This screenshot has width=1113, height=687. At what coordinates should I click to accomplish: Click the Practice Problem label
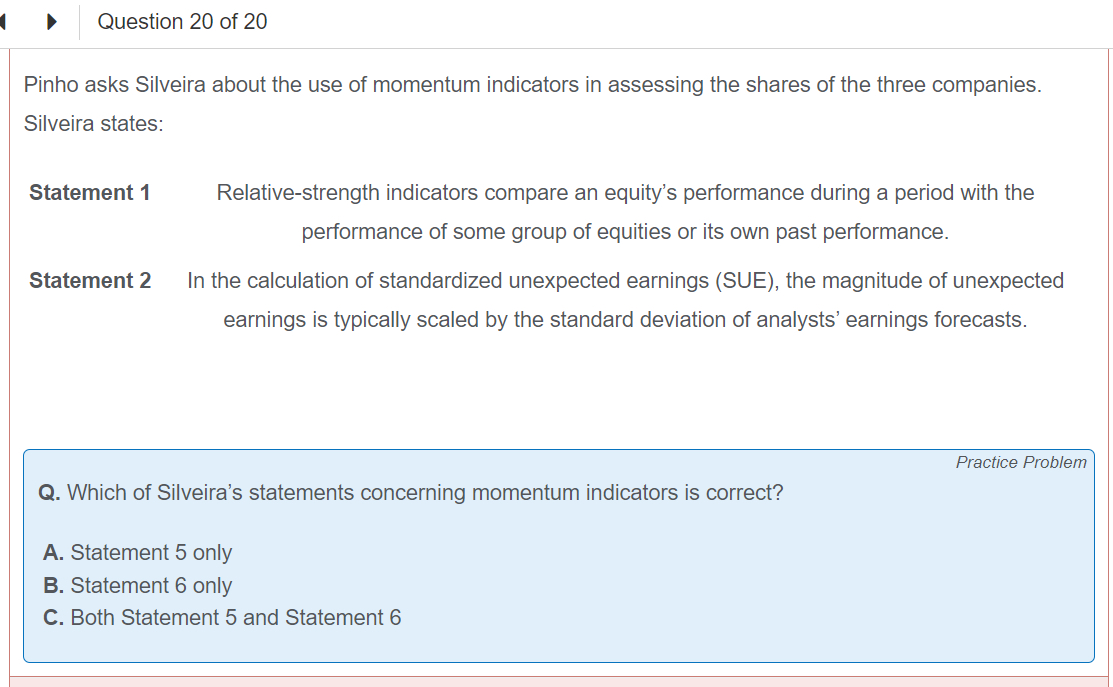(1020, 462)
